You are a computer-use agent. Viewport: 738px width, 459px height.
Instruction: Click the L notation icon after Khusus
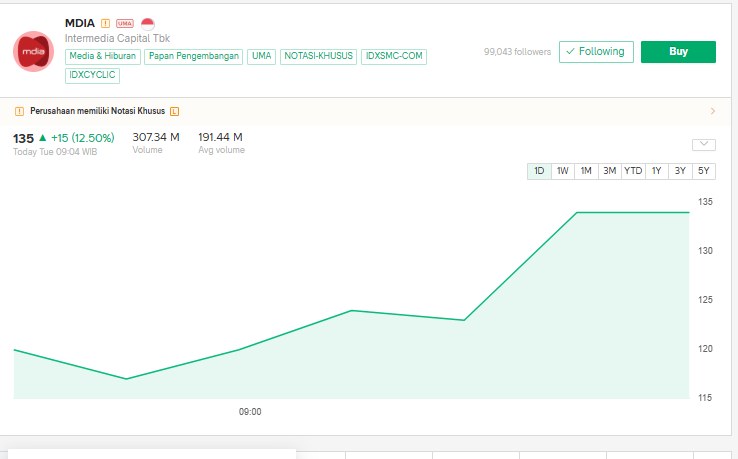coord(174,111)
